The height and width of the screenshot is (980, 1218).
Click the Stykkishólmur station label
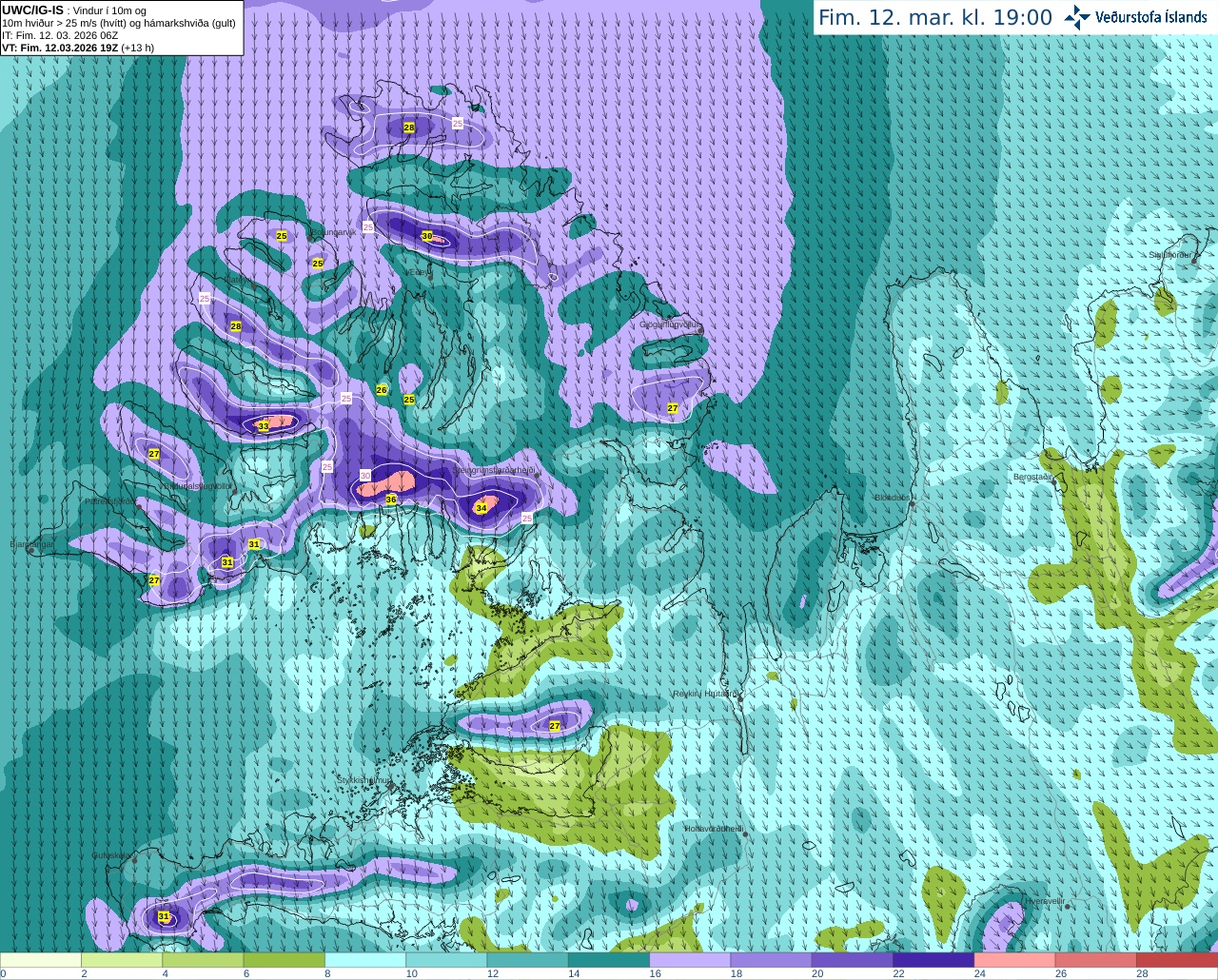point(363,779)
